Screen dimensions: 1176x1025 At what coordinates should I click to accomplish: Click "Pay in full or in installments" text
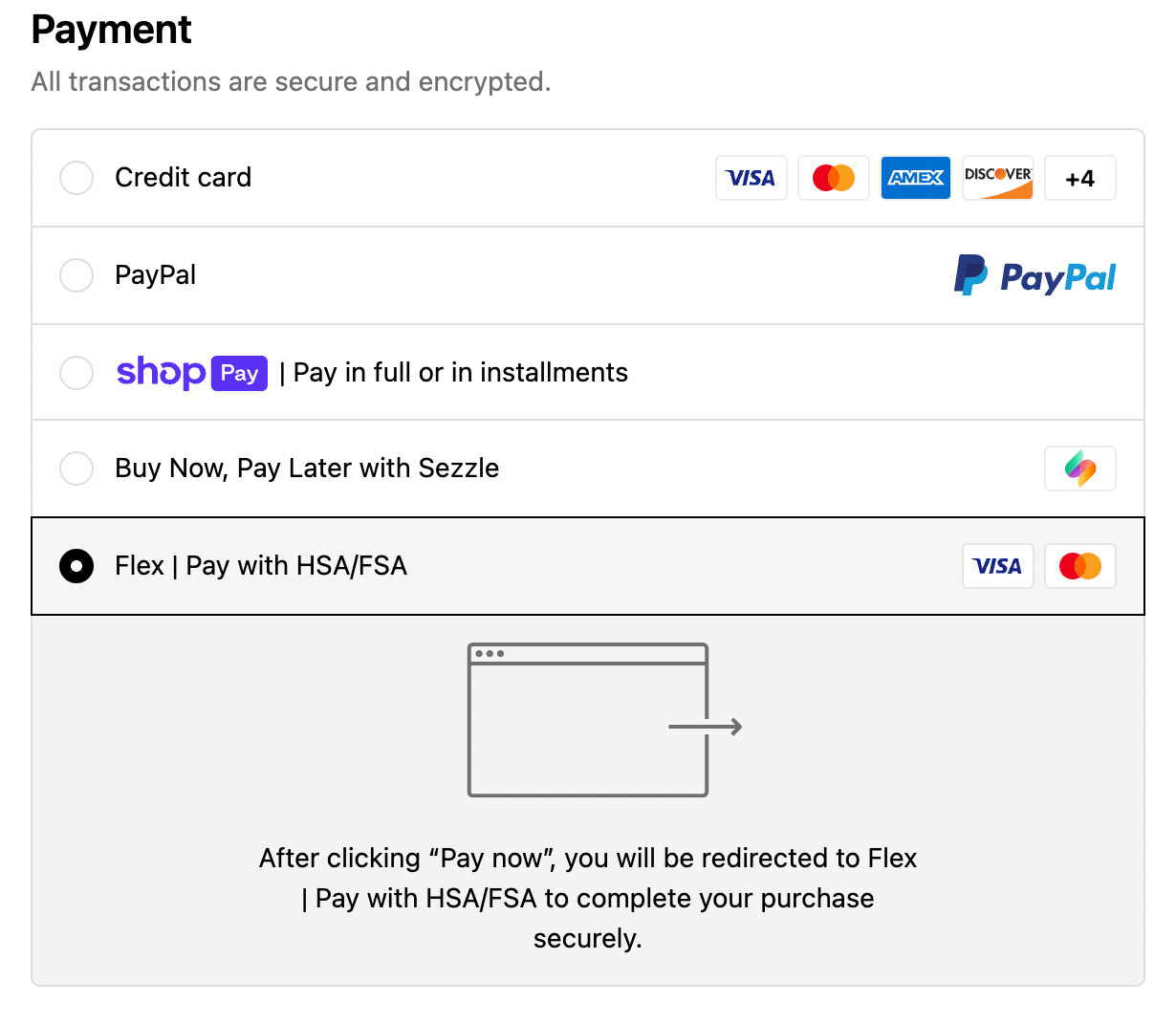460,373
